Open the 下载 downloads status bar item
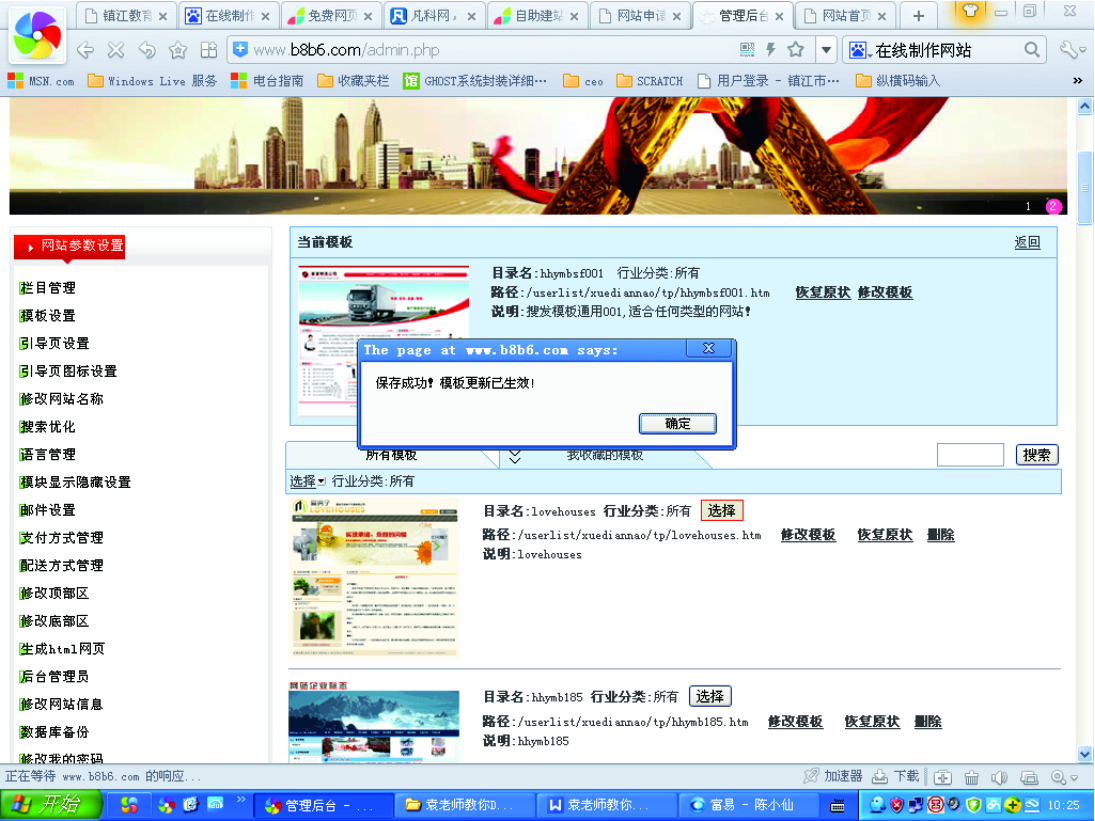This screenshot has width=1095, height=821. (x=896, y=776)
